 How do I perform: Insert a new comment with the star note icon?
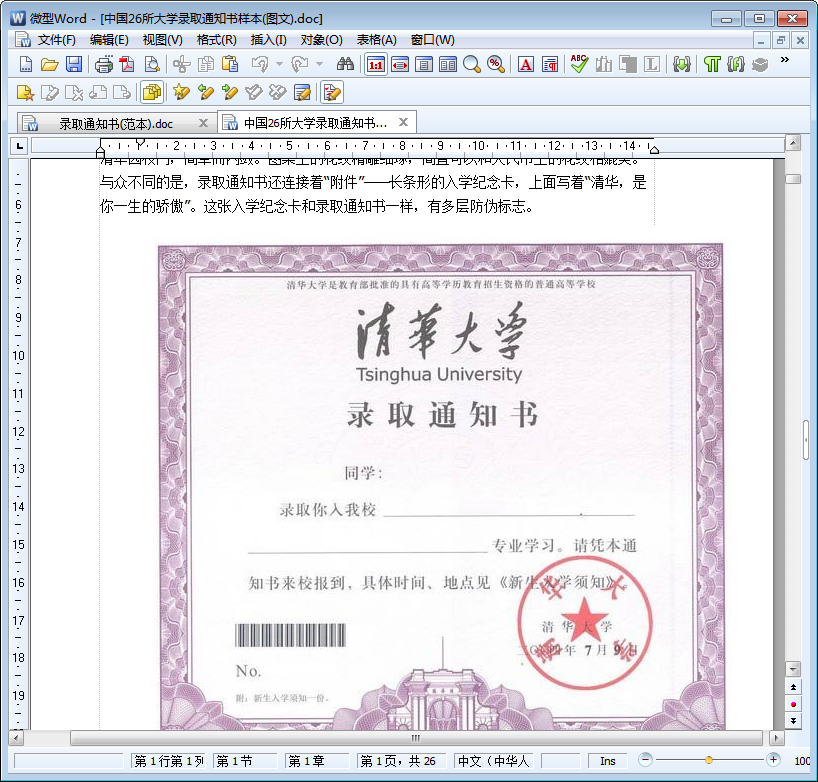25,93
